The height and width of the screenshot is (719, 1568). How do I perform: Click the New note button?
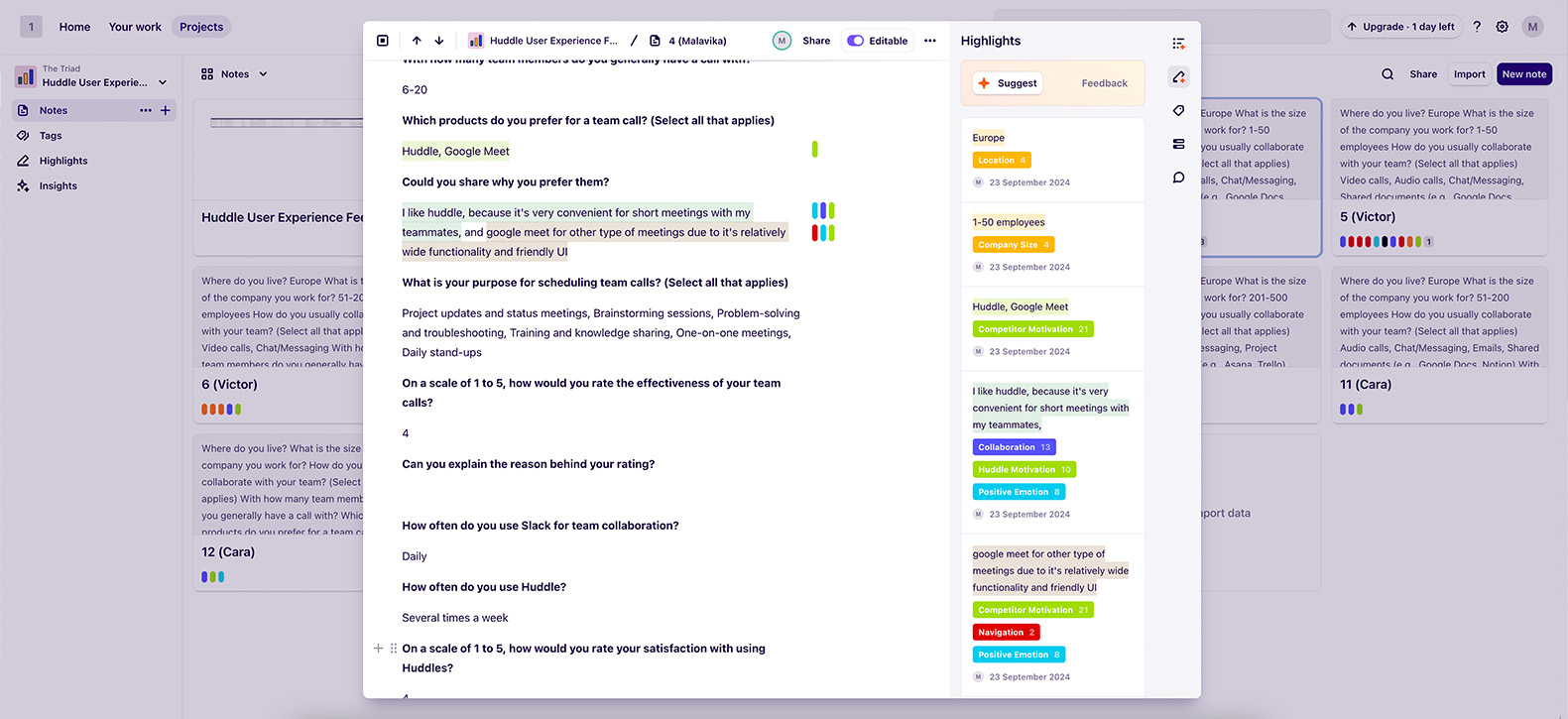tap(1524, 74)
